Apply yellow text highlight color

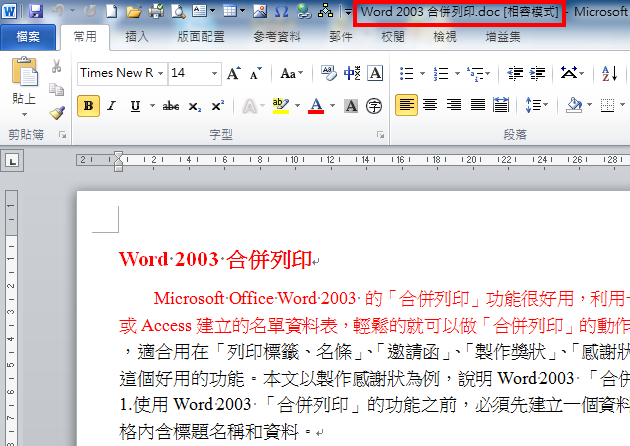(280, 106)
